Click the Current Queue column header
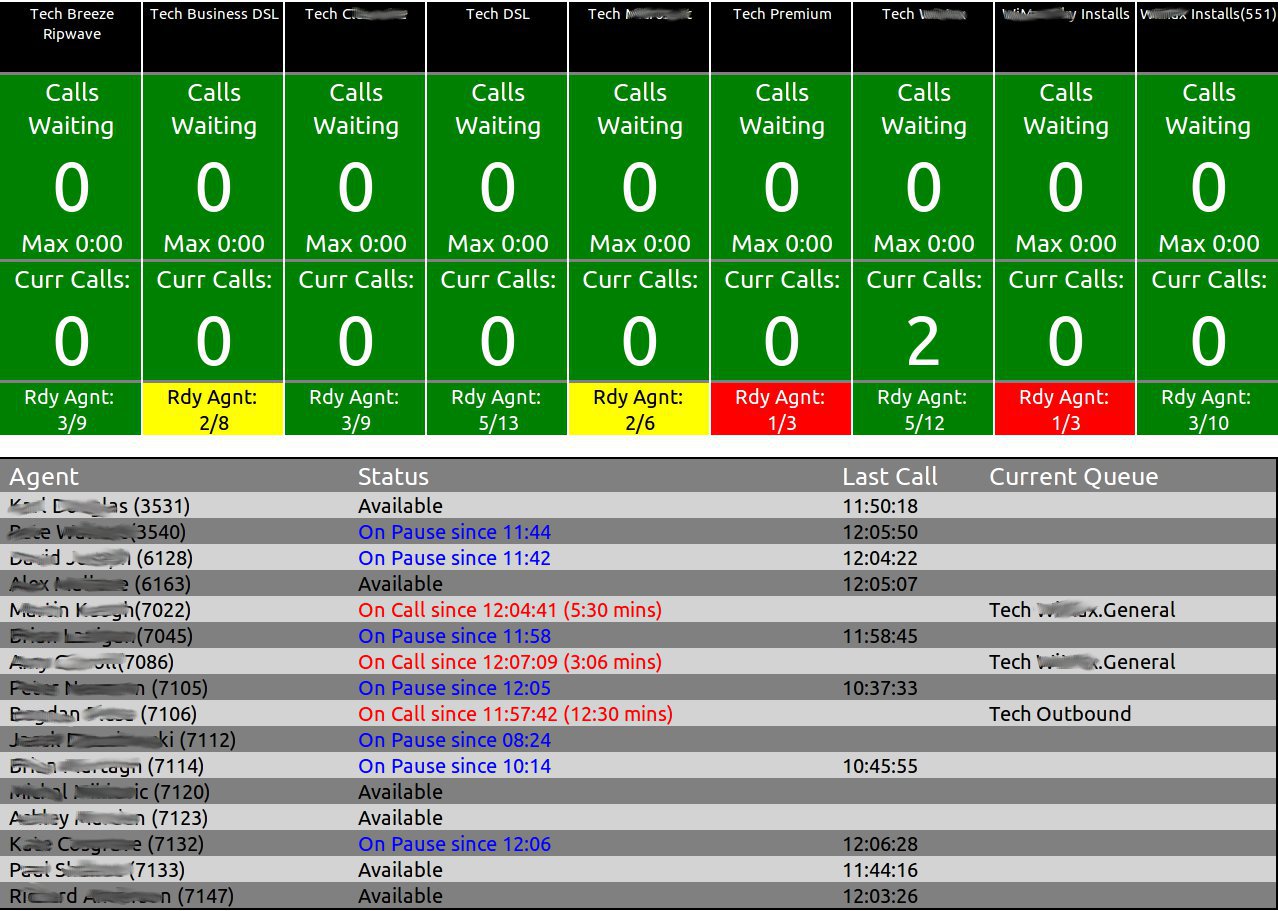The image size is (1278, 911). pyautogui.click(x=1074, y=477)
